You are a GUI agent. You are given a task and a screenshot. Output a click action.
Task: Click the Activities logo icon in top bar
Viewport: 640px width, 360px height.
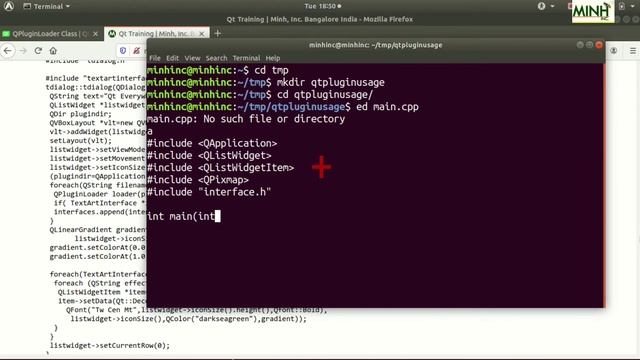[9, 6]
